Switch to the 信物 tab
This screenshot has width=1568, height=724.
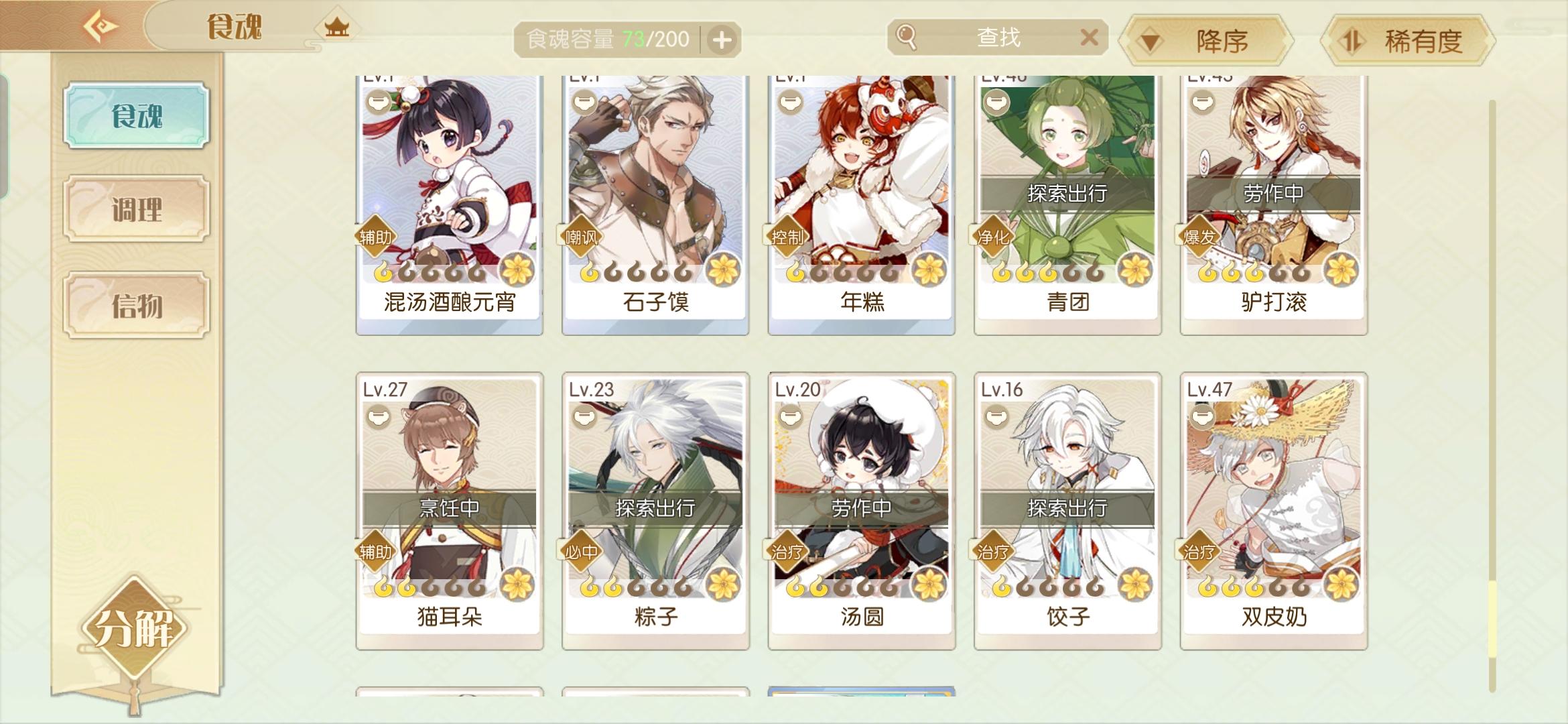pos(137,306)
